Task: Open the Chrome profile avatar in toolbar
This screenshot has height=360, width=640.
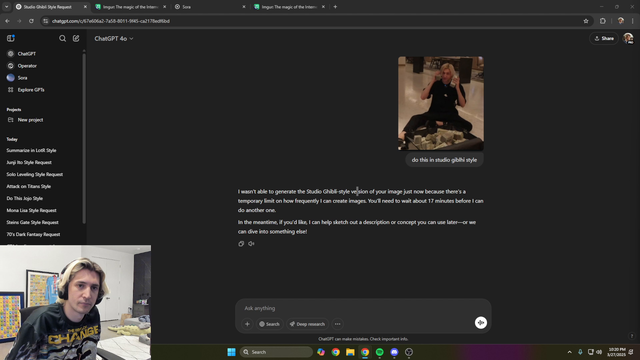Action: 621,21
